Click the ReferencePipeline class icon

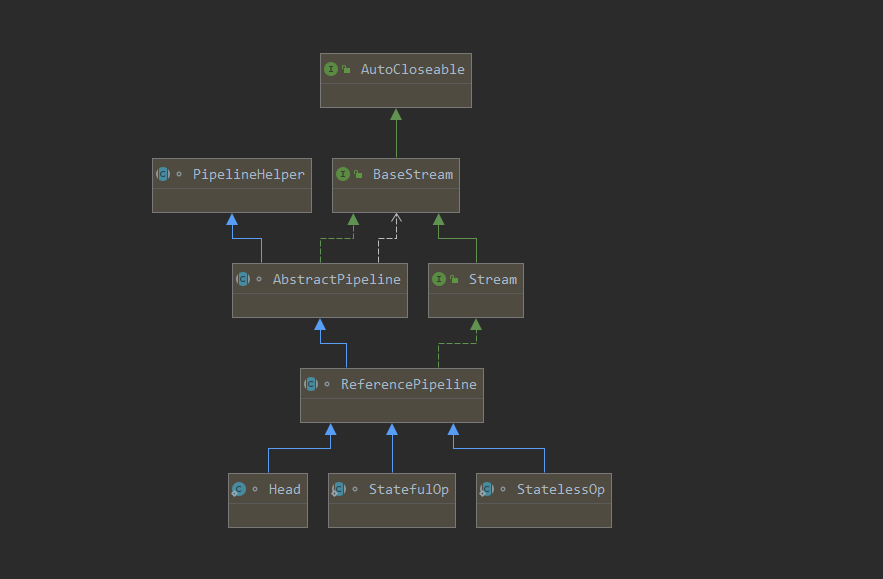(x=311, y=384)
